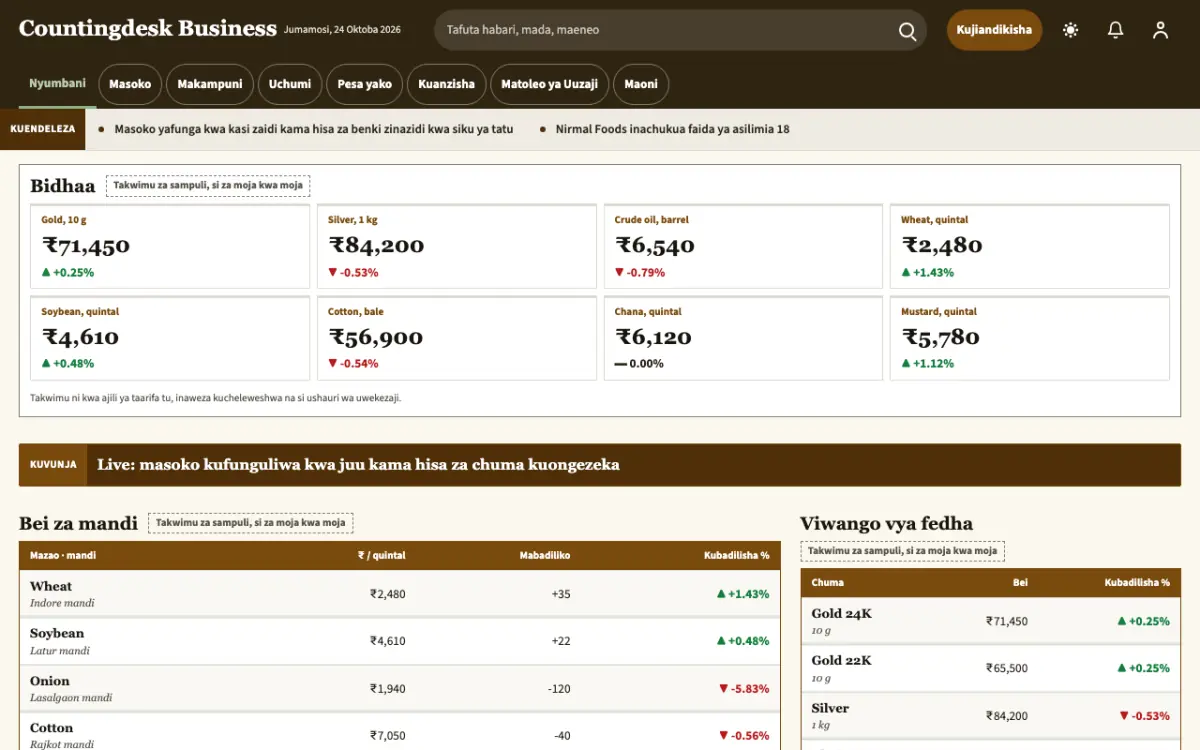The height and width of the screenshot is (750, 1200).
Task: Open the Maoni tab
Action: pyautogui.click(x=641, y=84)
